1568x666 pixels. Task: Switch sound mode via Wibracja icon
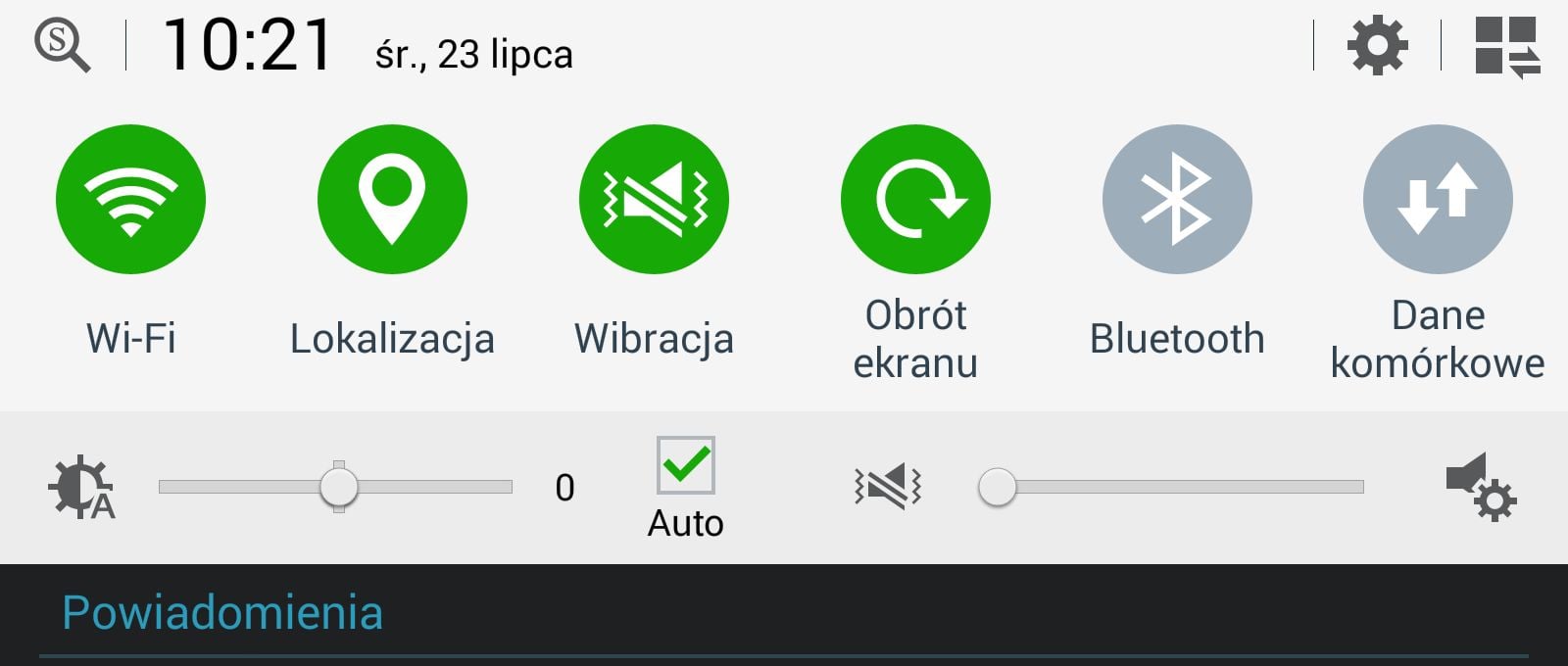(654, 199)
